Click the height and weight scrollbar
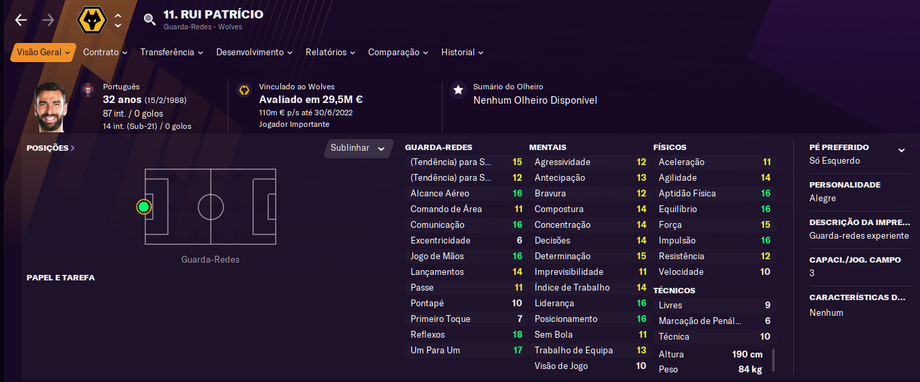Screen dimensions: 920x382 (x=773, y=360)
